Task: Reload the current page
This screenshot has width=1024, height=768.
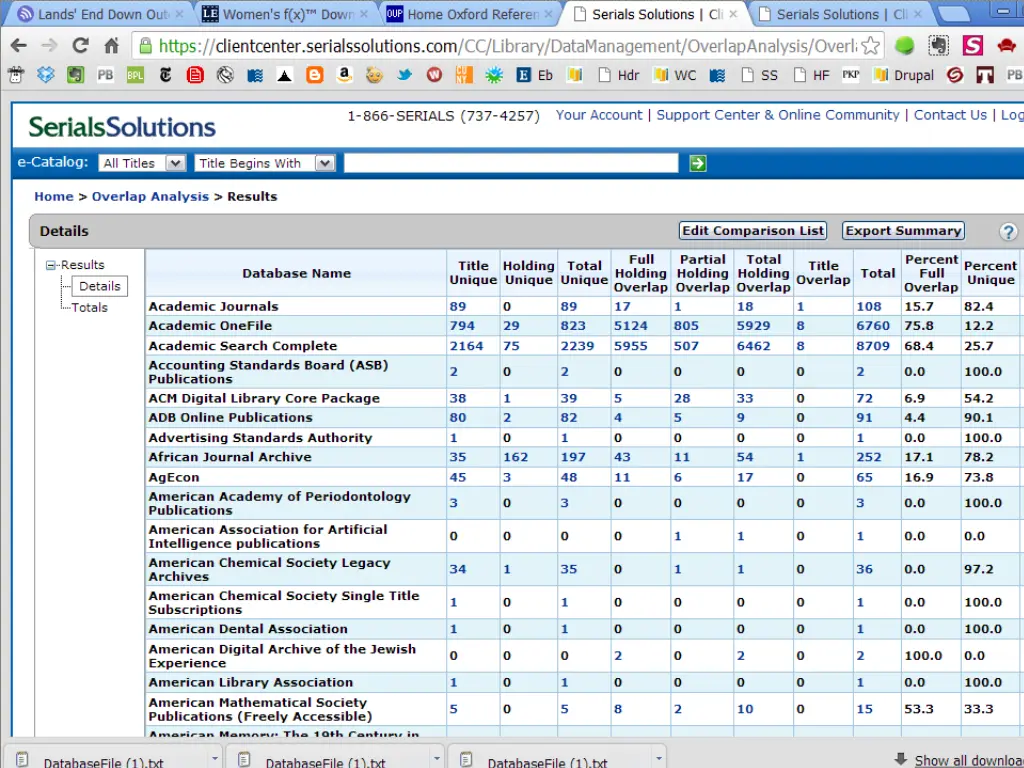Action: click(80, 45)
